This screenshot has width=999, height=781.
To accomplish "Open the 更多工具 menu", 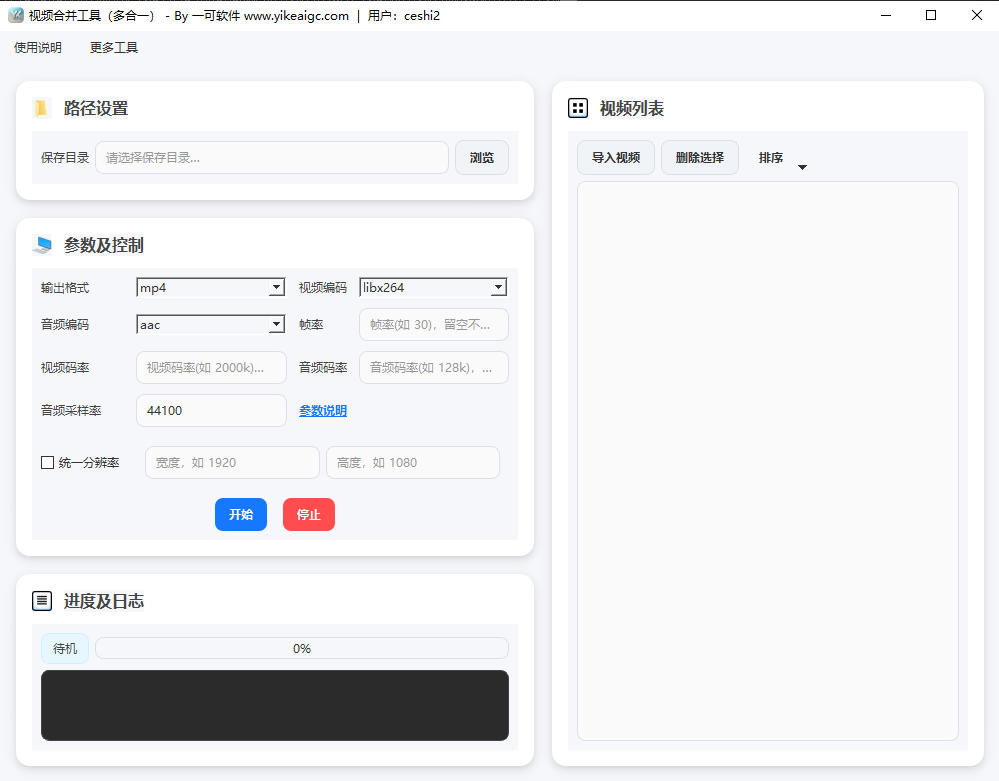I will [112, 47].
